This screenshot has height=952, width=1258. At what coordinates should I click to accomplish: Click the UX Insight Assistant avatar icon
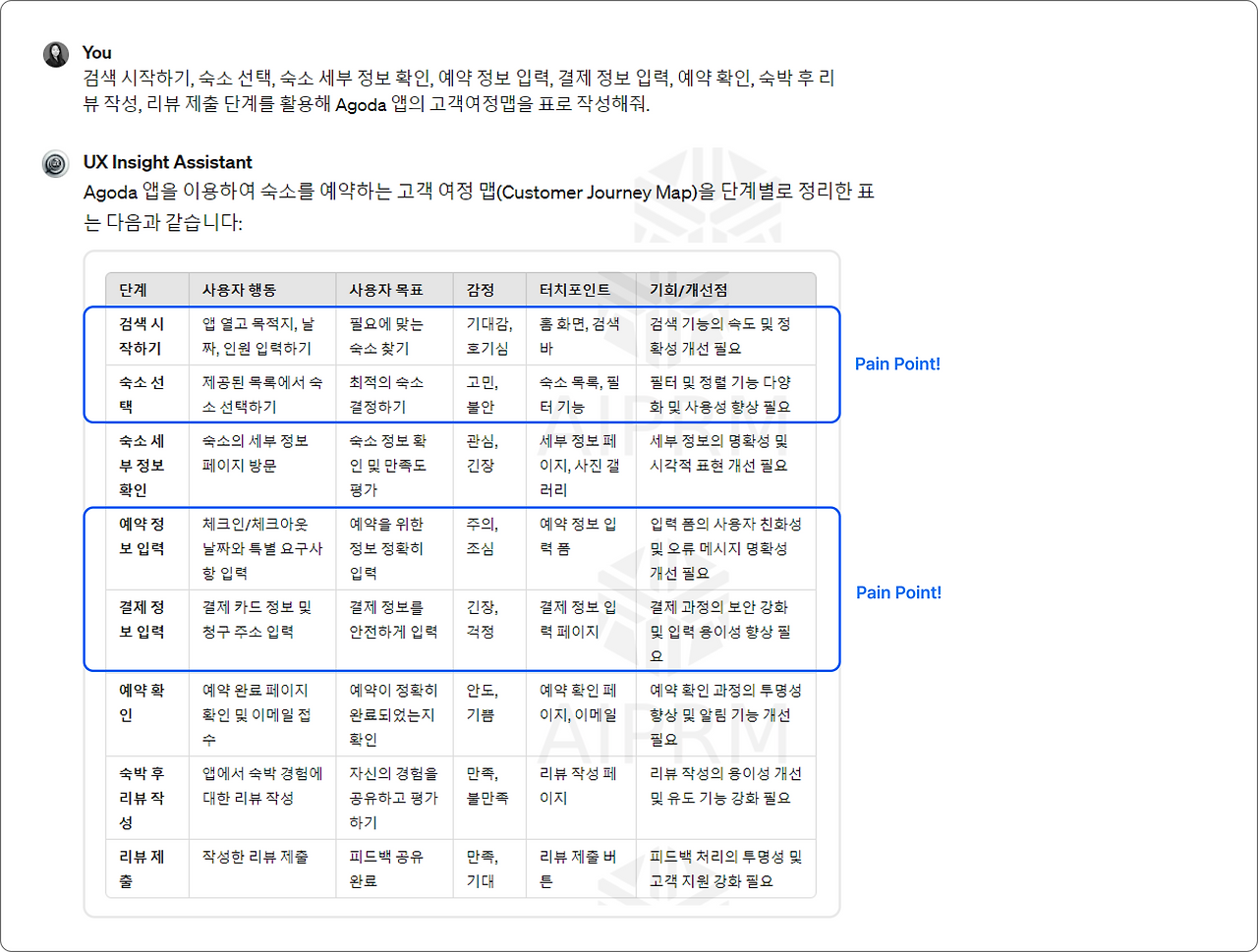(x=56, y=164)
